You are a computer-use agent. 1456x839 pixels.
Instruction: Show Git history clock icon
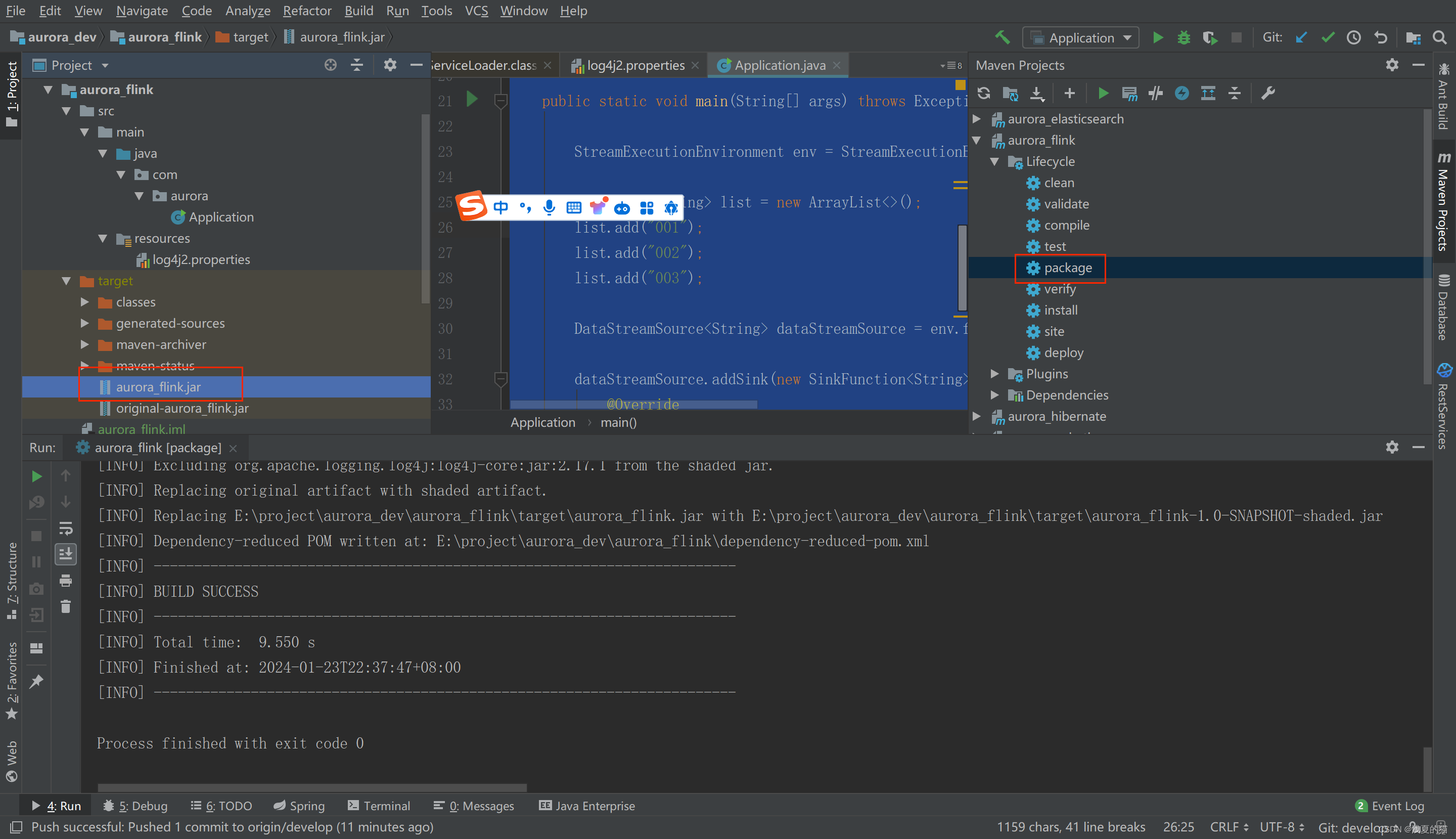tap(1353, 37)
